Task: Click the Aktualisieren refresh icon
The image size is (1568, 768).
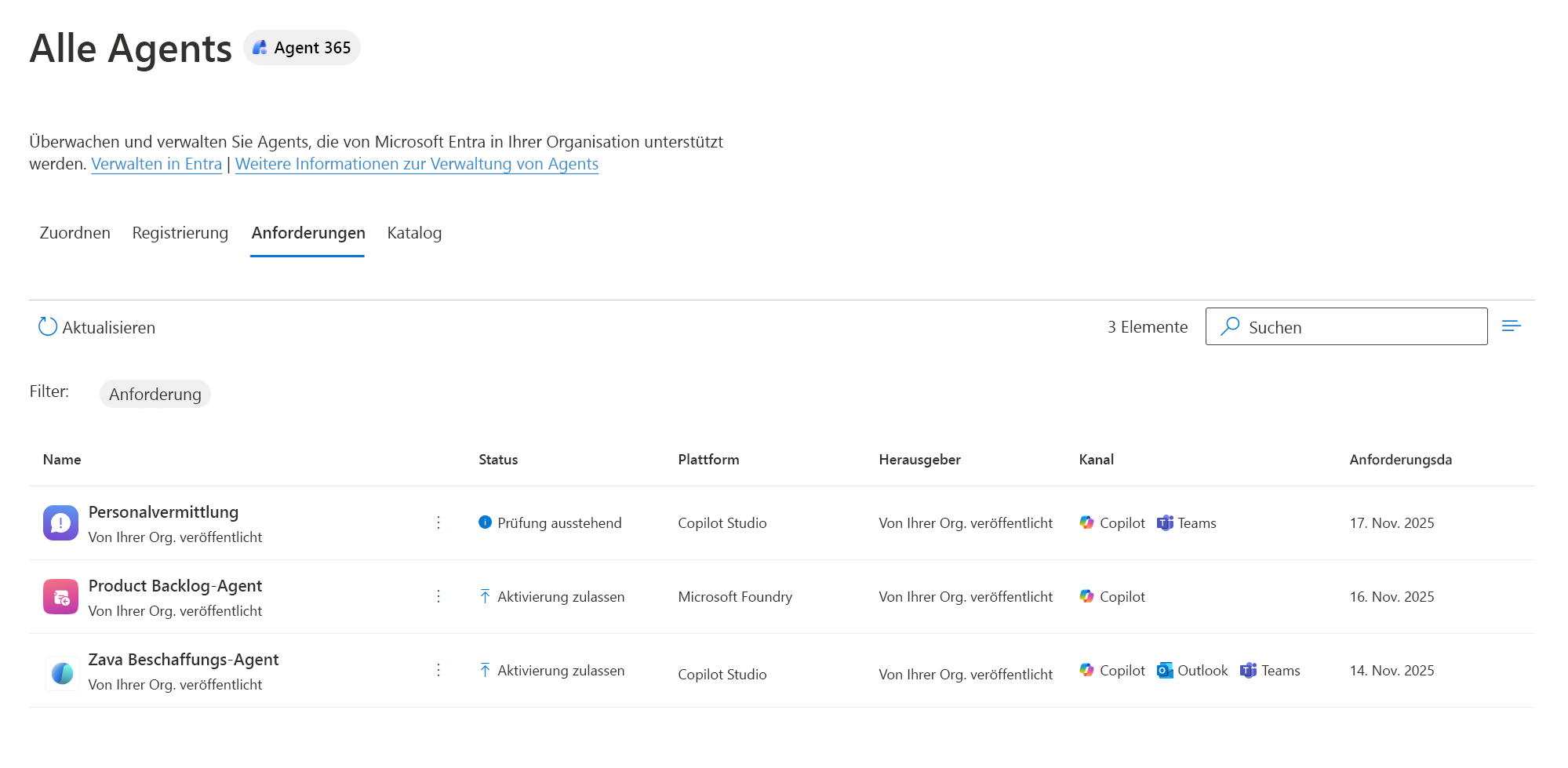Action: [x=48, y=326]
